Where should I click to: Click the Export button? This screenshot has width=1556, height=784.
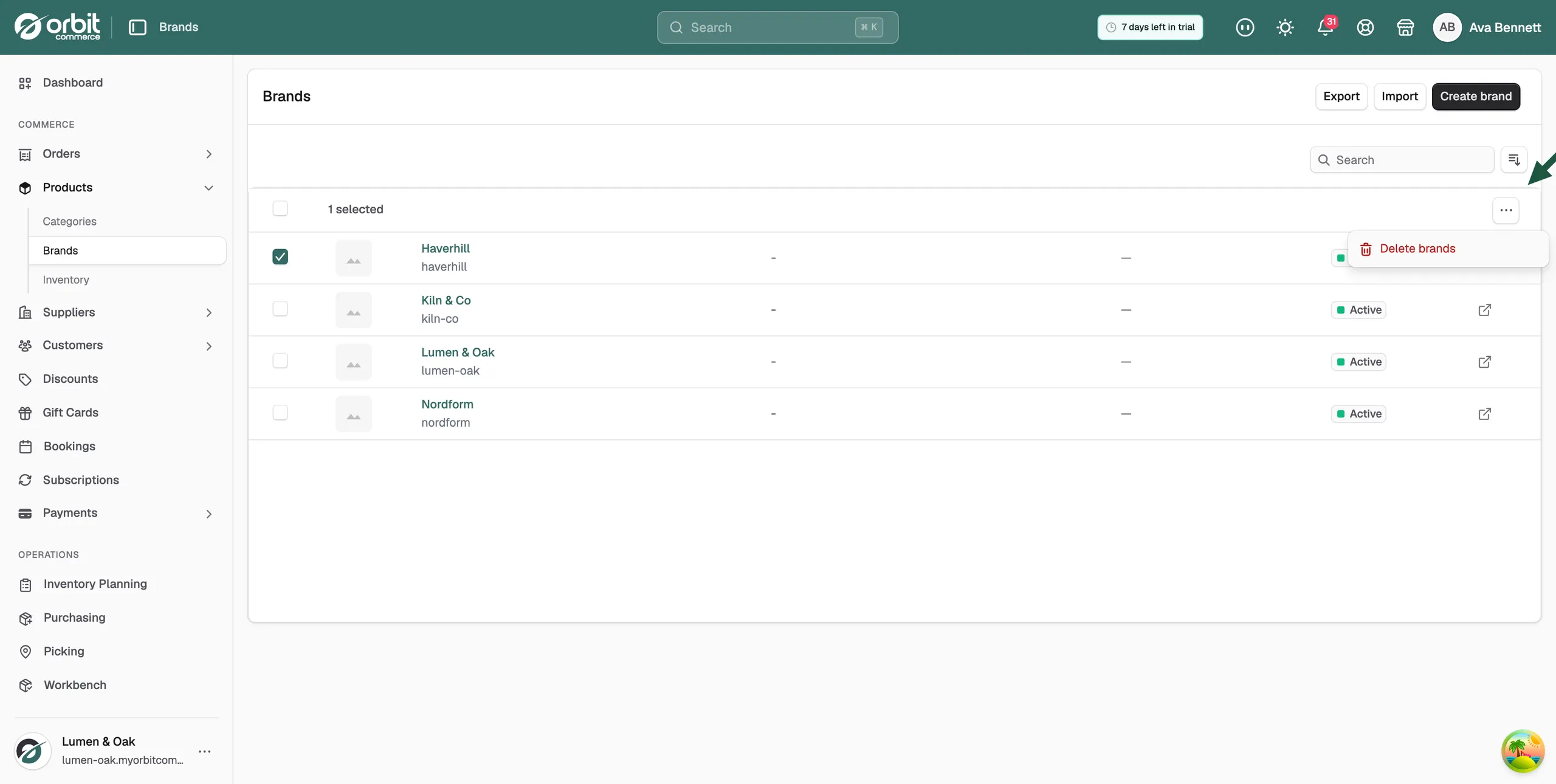1341,97
